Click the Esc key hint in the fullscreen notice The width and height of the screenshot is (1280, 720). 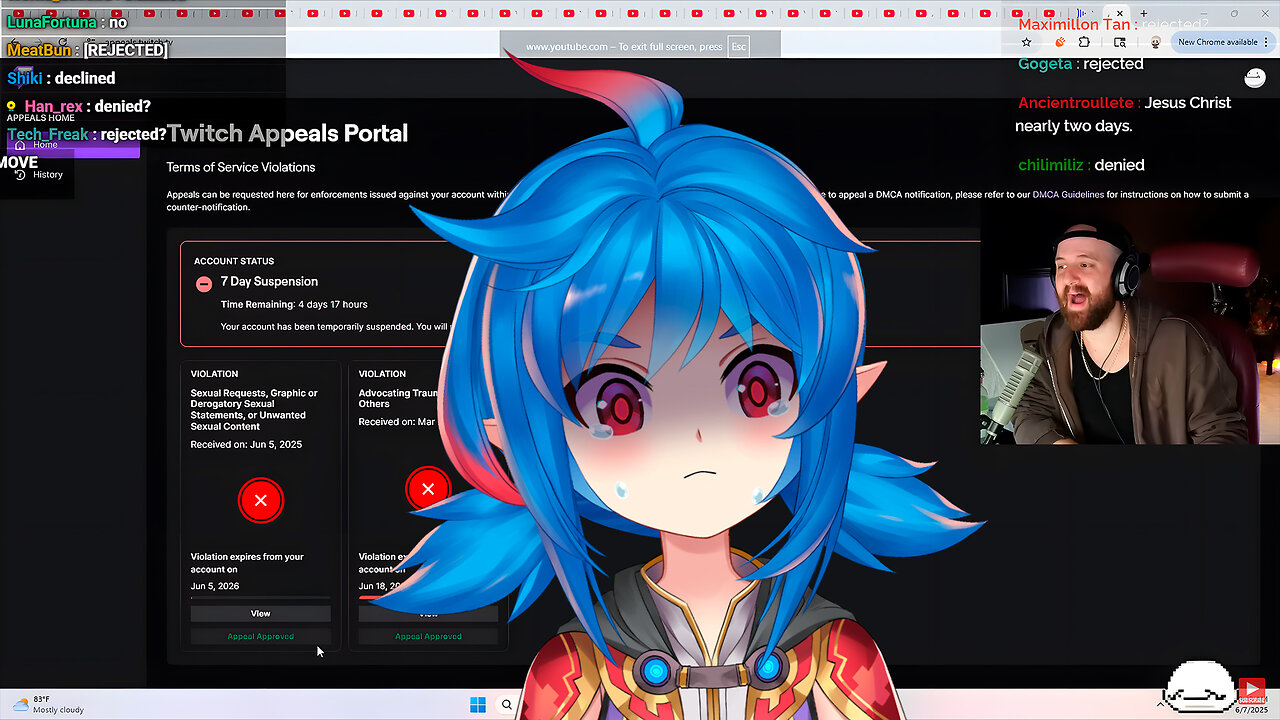pyautogui.click(x=738, y=47)
